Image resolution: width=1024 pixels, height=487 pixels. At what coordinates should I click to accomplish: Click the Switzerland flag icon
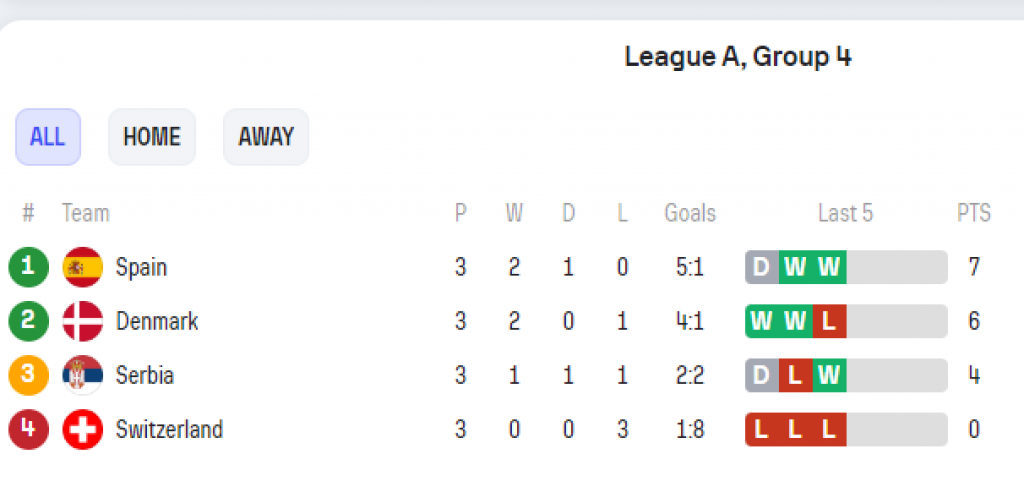82,429
